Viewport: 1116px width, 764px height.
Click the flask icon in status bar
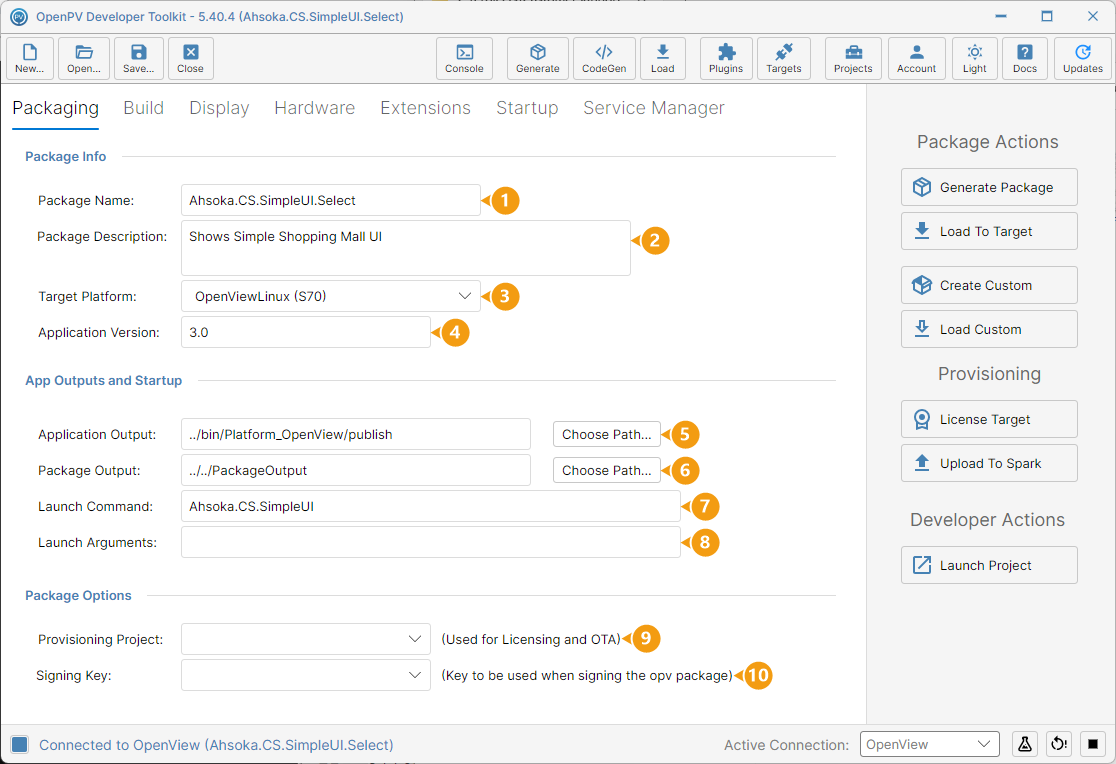pos(1025,744)
